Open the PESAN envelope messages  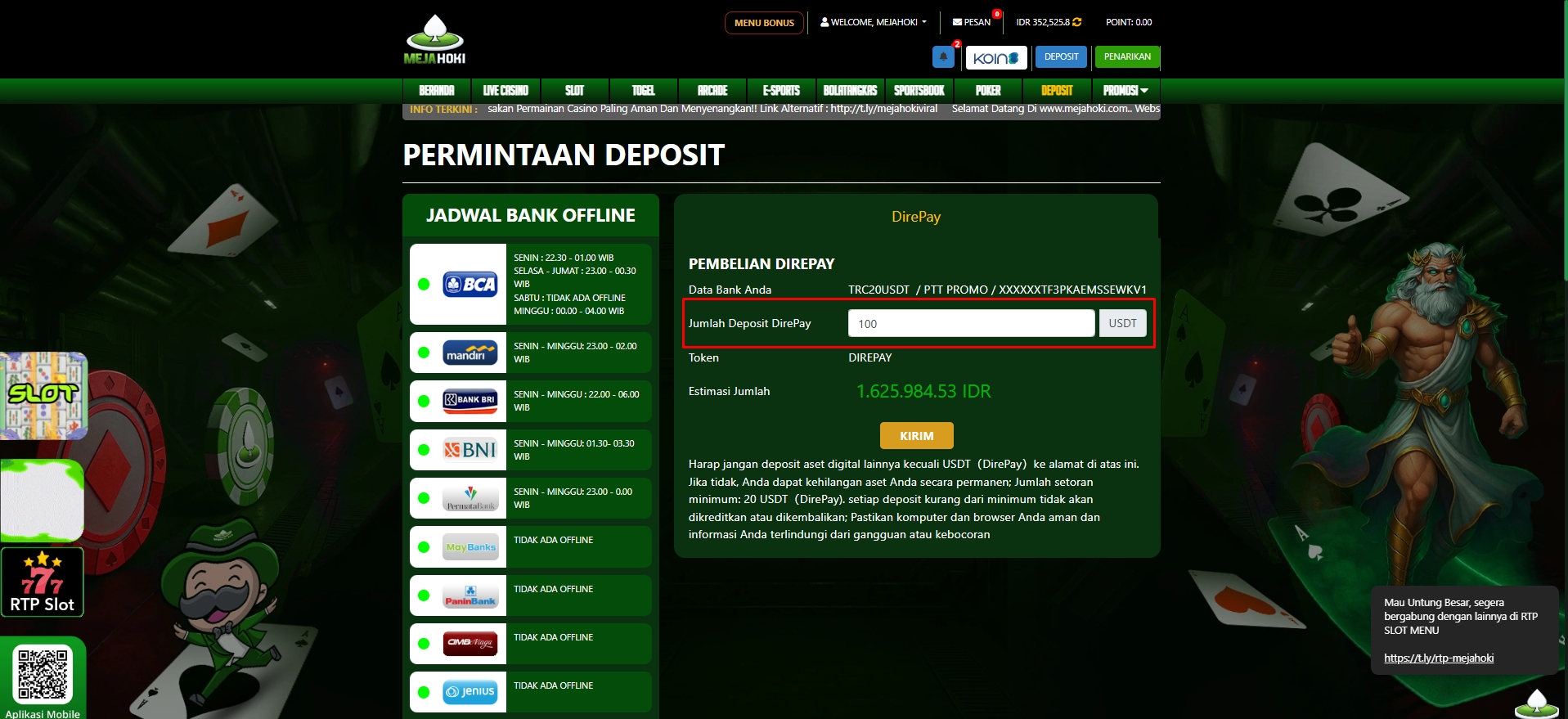click(x=971, y=22)
